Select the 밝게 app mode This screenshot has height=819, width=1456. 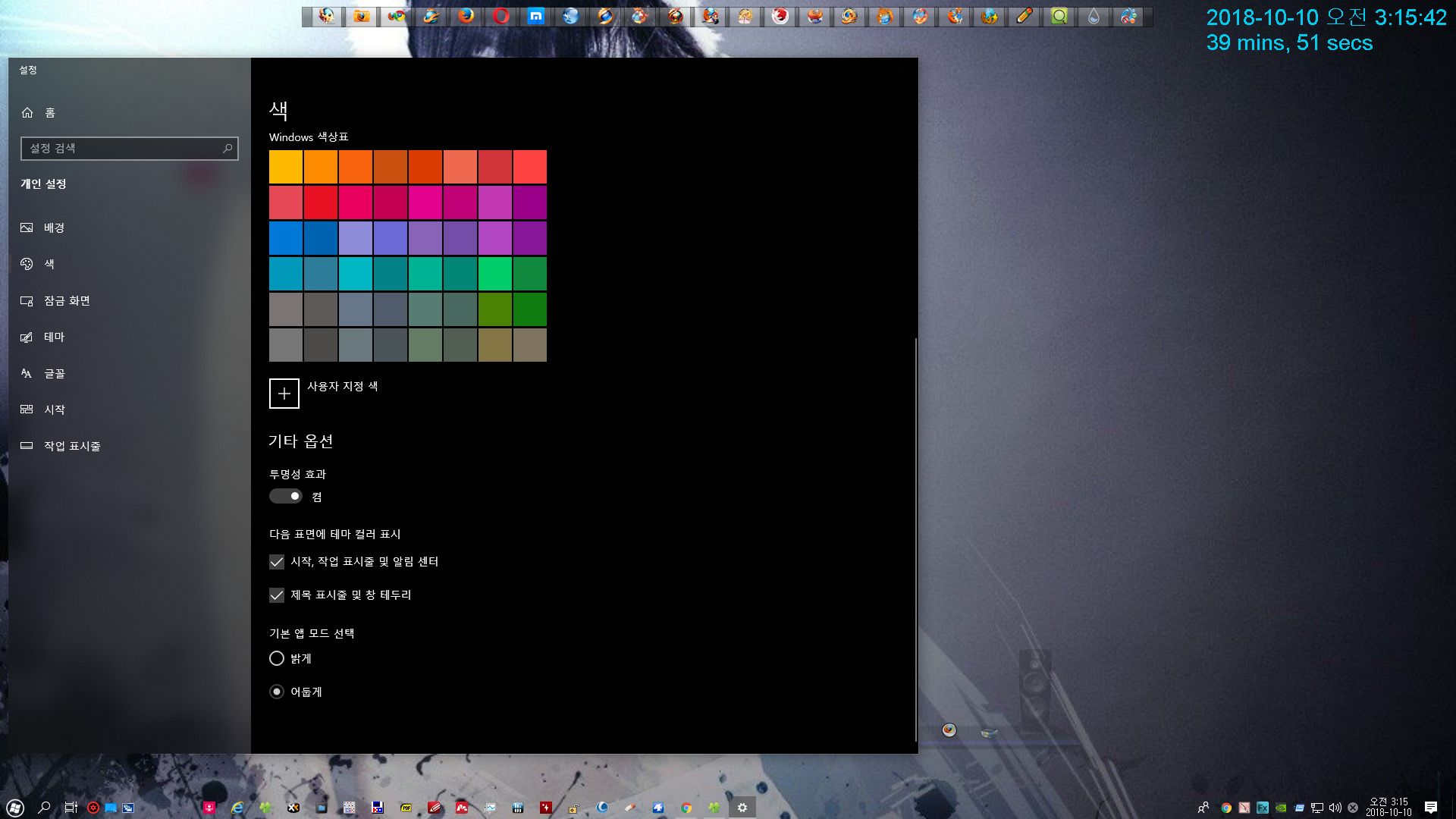277,658
